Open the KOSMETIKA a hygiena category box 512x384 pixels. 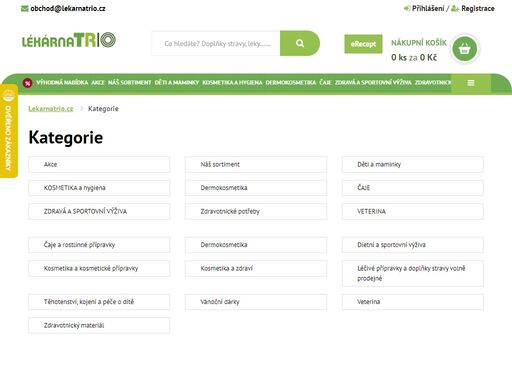pyautogui.click(x=99, y=188)
